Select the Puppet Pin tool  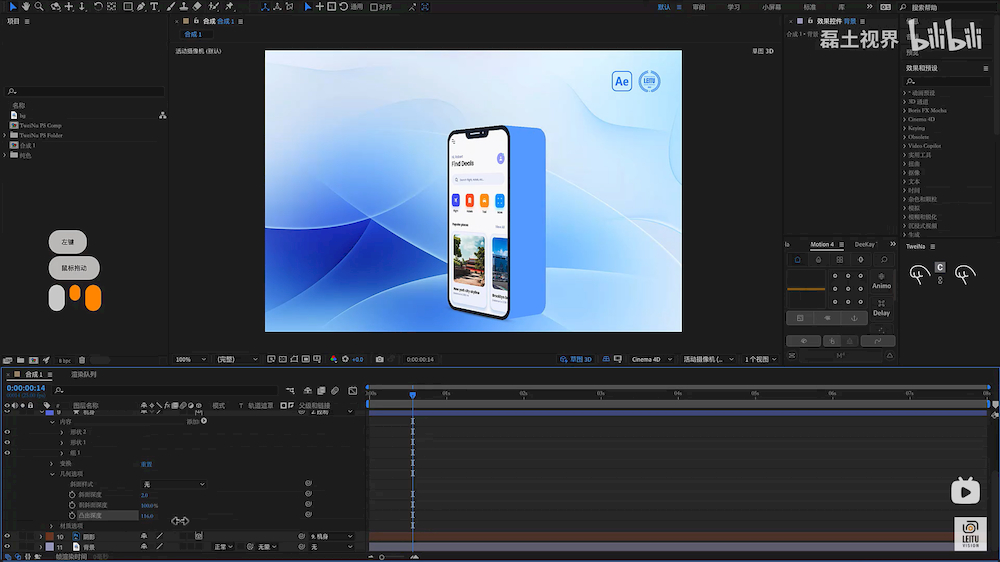point(230,6)
